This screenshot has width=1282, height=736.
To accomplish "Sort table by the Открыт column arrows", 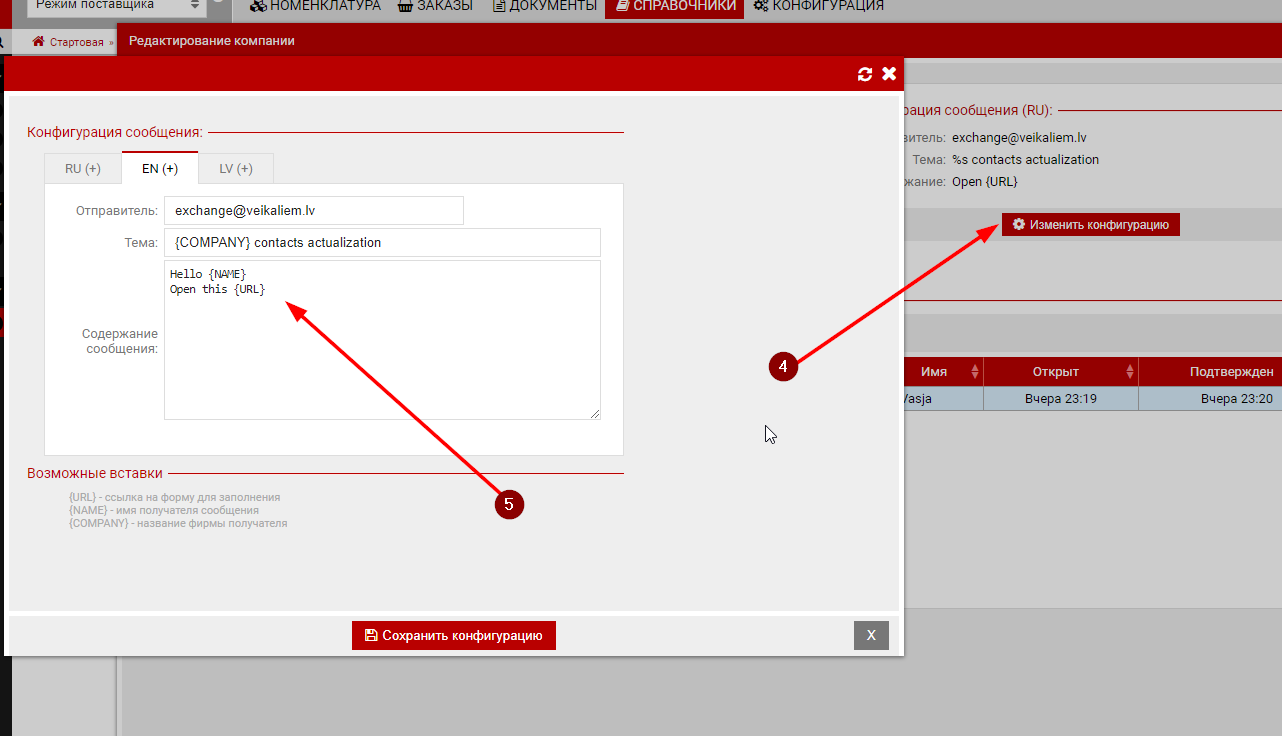I will click(x=1130, y=372).
